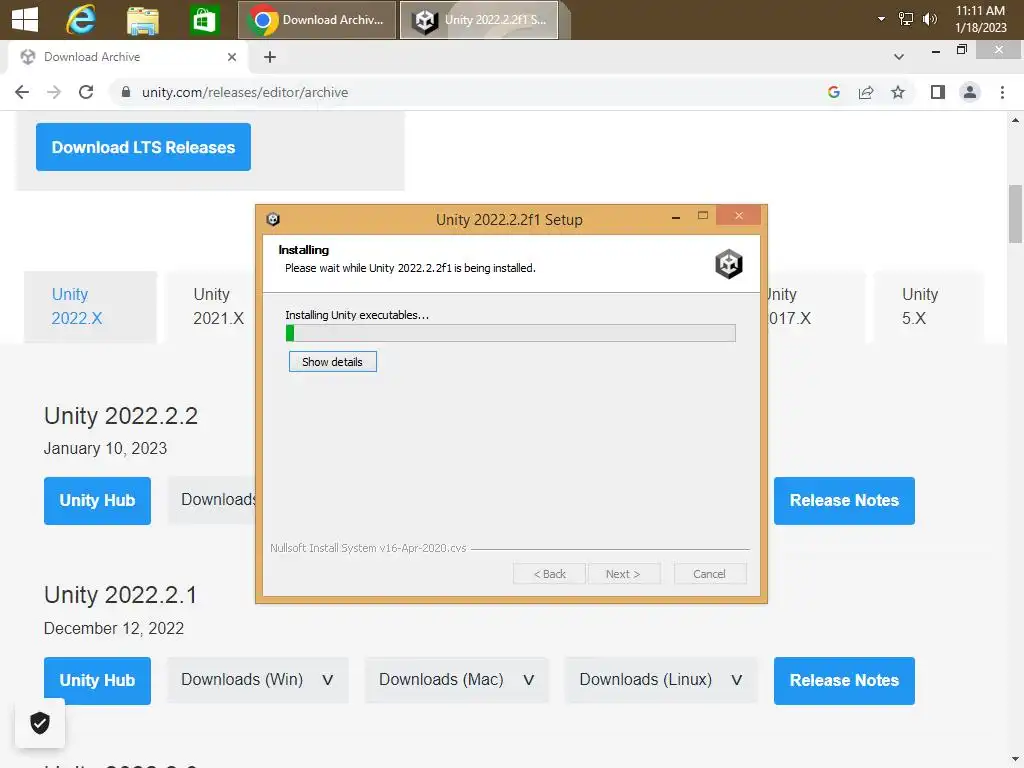Open Release Notes for Unity 2022.2.2
Screen dimensions: 1024x768
click(844, 500)
